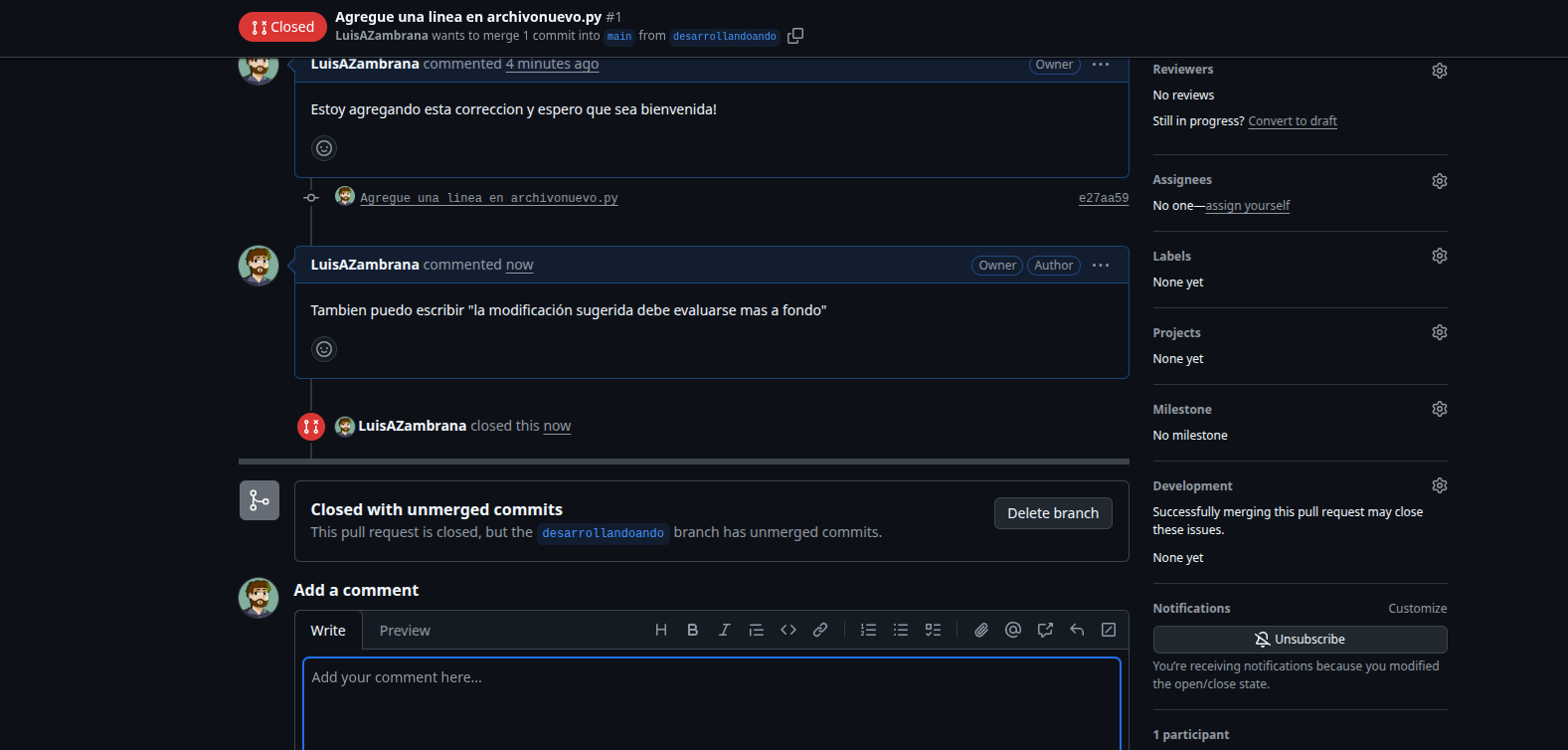Add a link using the toolbar link icon
Image resolution: width=1568 pixels, height=750 pixels.
click(820, 630)
